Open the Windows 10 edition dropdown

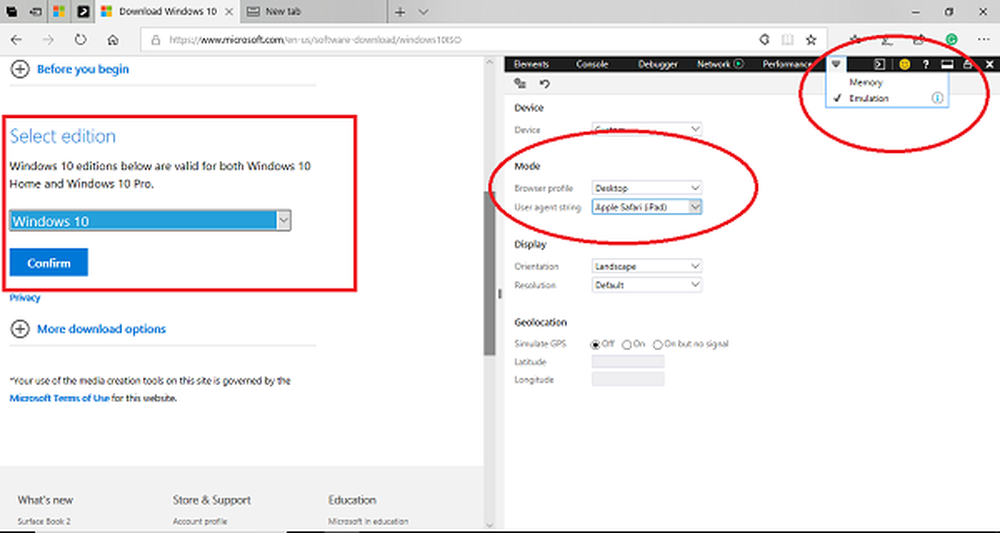pos(151,221)
